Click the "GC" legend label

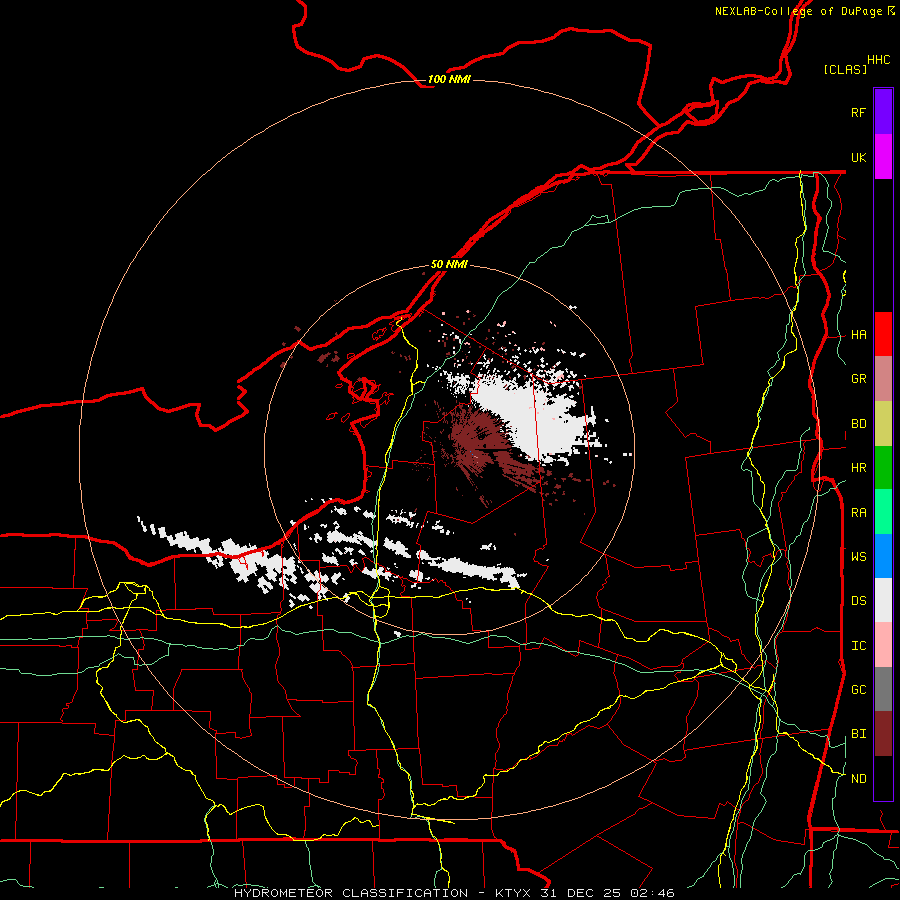[858, 689]
